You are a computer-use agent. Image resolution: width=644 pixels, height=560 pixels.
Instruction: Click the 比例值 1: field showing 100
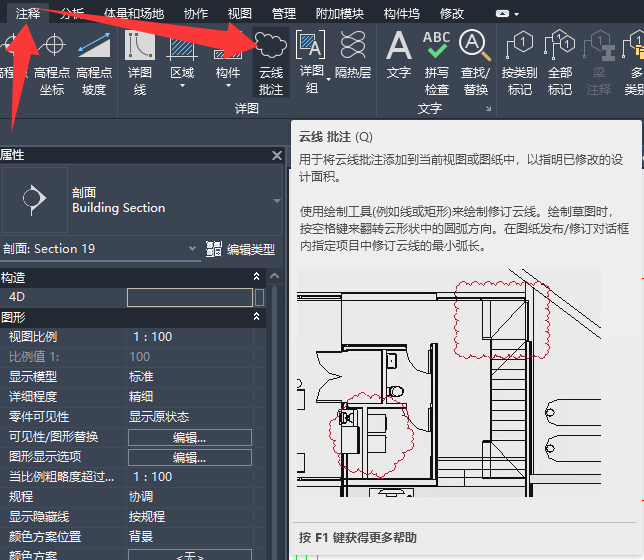[190, 357]
